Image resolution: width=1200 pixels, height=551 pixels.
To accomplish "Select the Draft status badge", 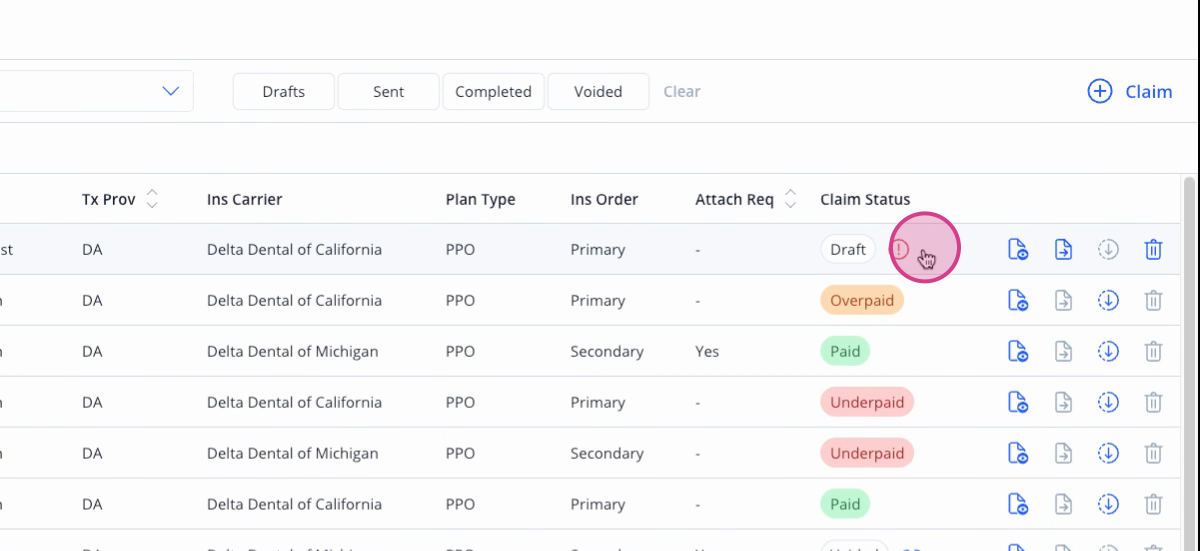I will [x=848, y=249].
